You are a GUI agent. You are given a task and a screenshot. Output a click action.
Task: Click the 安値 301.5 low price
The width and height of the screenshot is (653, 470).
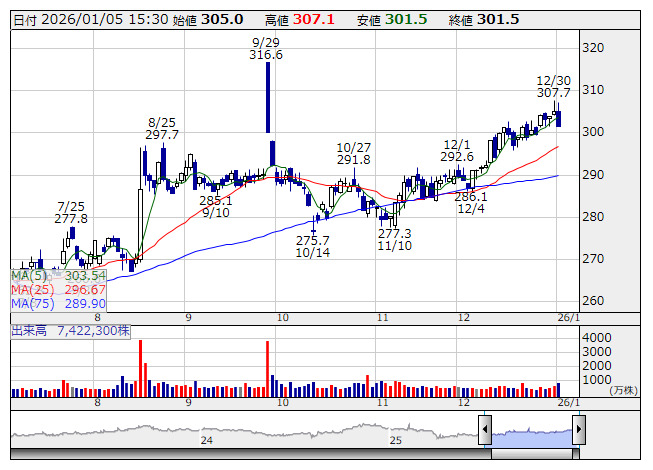392,20
